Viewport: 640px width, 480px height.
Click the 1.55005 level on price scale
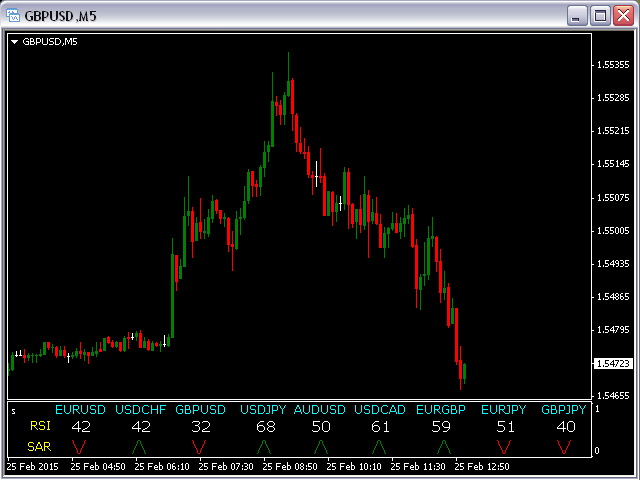pos(611,230)
